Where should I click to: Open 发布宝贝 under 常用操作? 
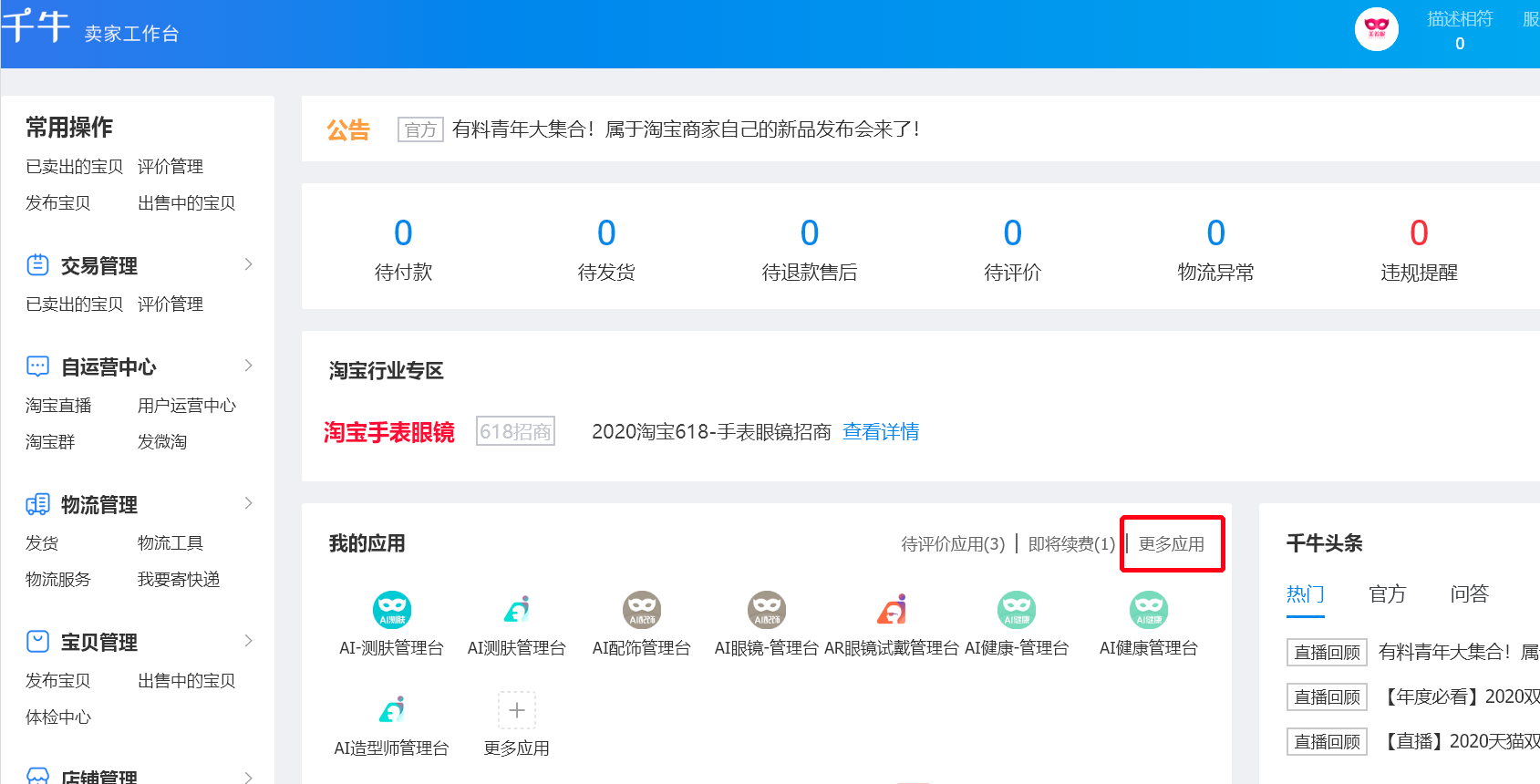[x=58, y=203]
